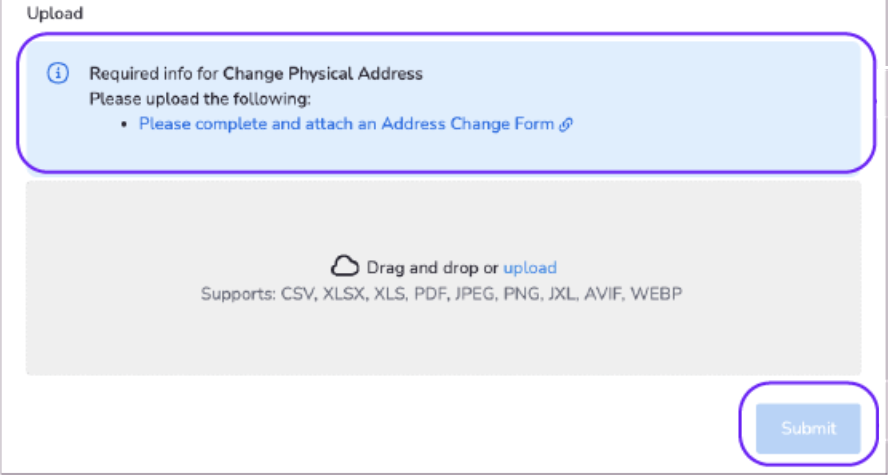
Task: Click the "Drag and drop or" text
Action: (432, 268)
